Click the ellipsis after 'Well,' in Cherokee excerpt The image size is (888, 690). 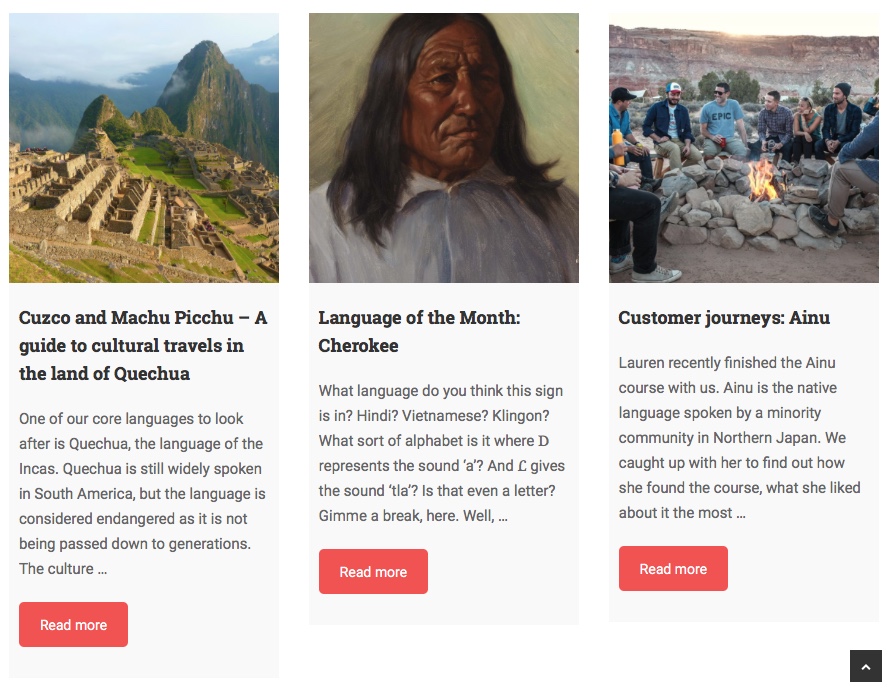[x=503, y=516]
